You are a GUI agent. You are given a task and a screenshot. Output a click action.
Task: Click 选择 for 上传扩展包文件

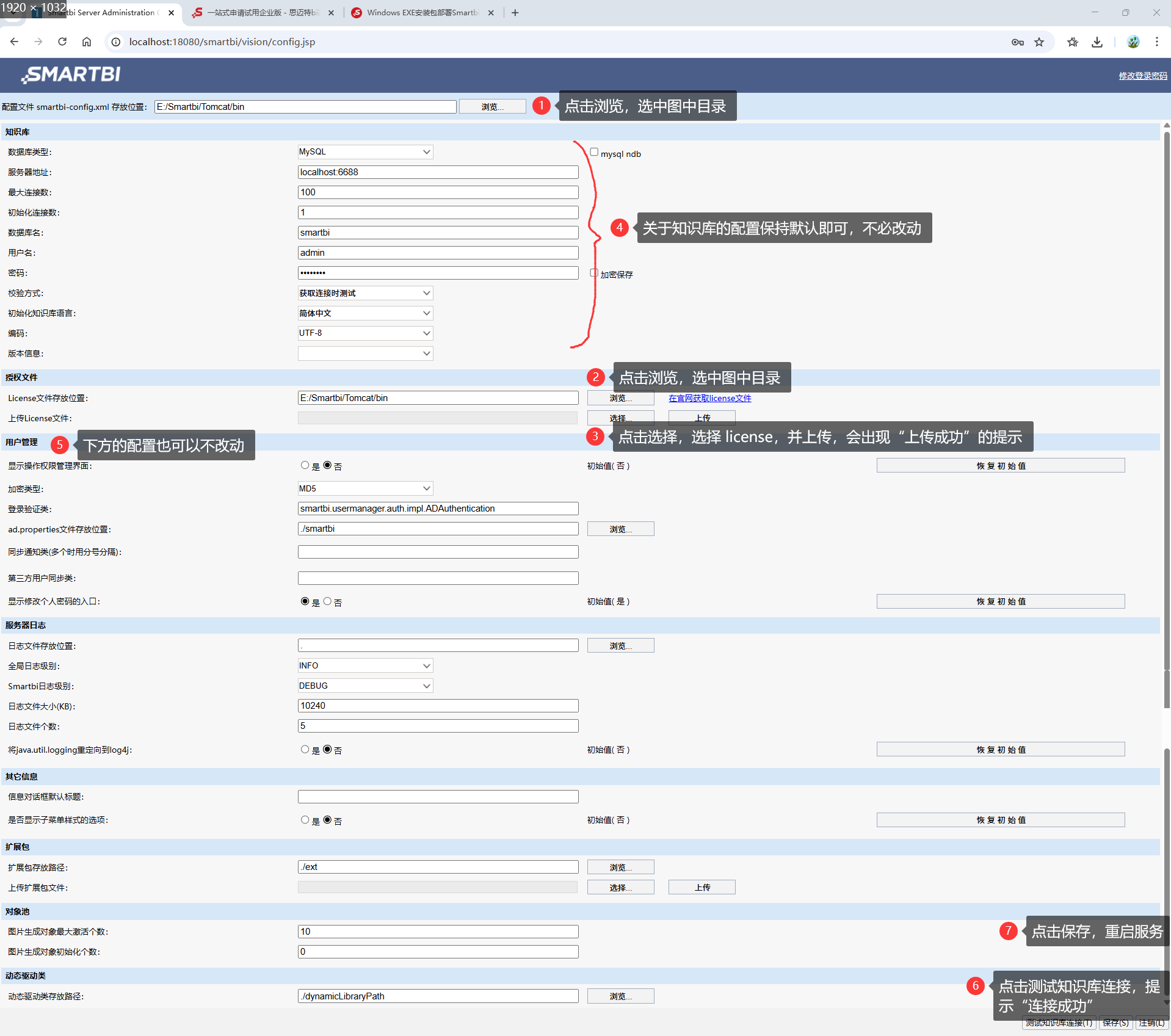point(620,888)
